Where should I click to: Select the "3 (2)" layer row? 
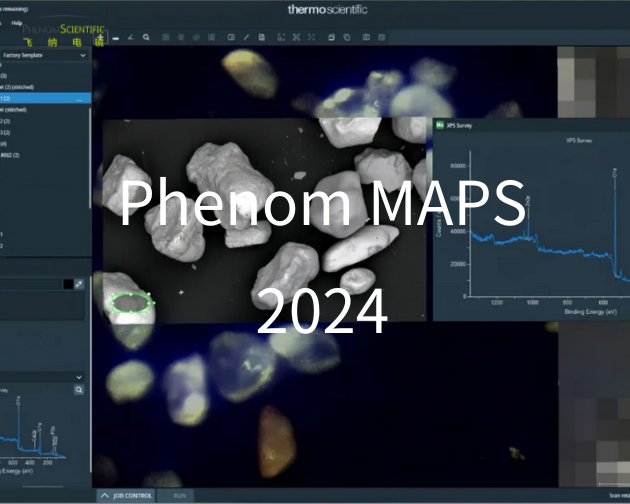[44, 132]
